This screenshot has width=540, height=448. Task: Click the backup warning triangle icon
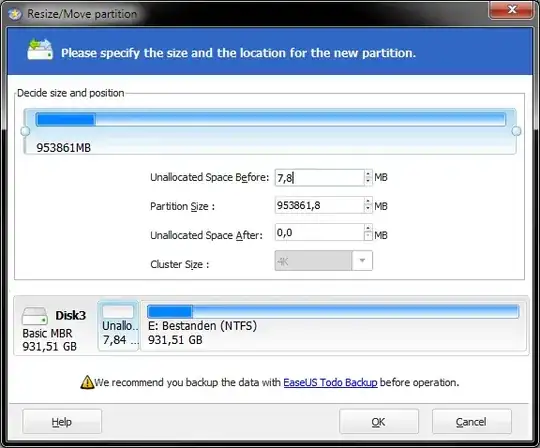[87, 382]
